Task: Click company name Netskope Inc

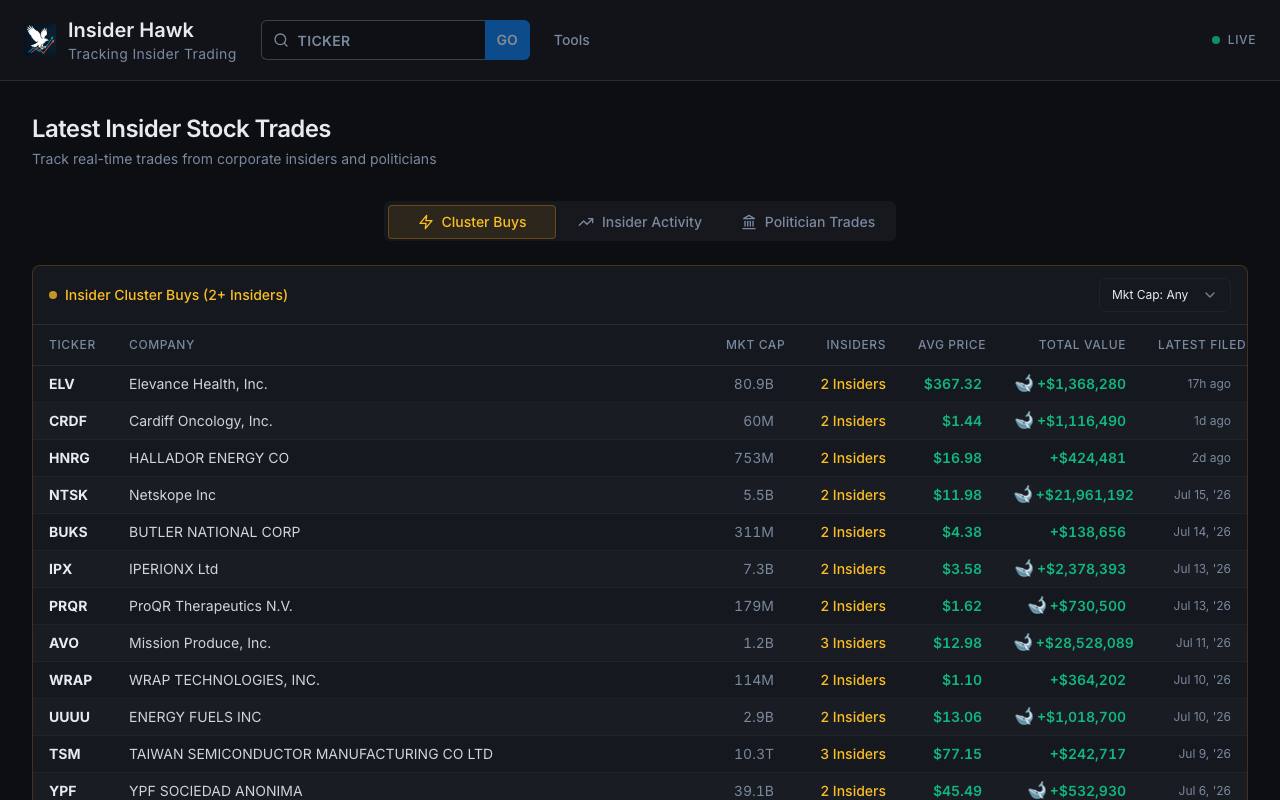Action: click(172, 495)
